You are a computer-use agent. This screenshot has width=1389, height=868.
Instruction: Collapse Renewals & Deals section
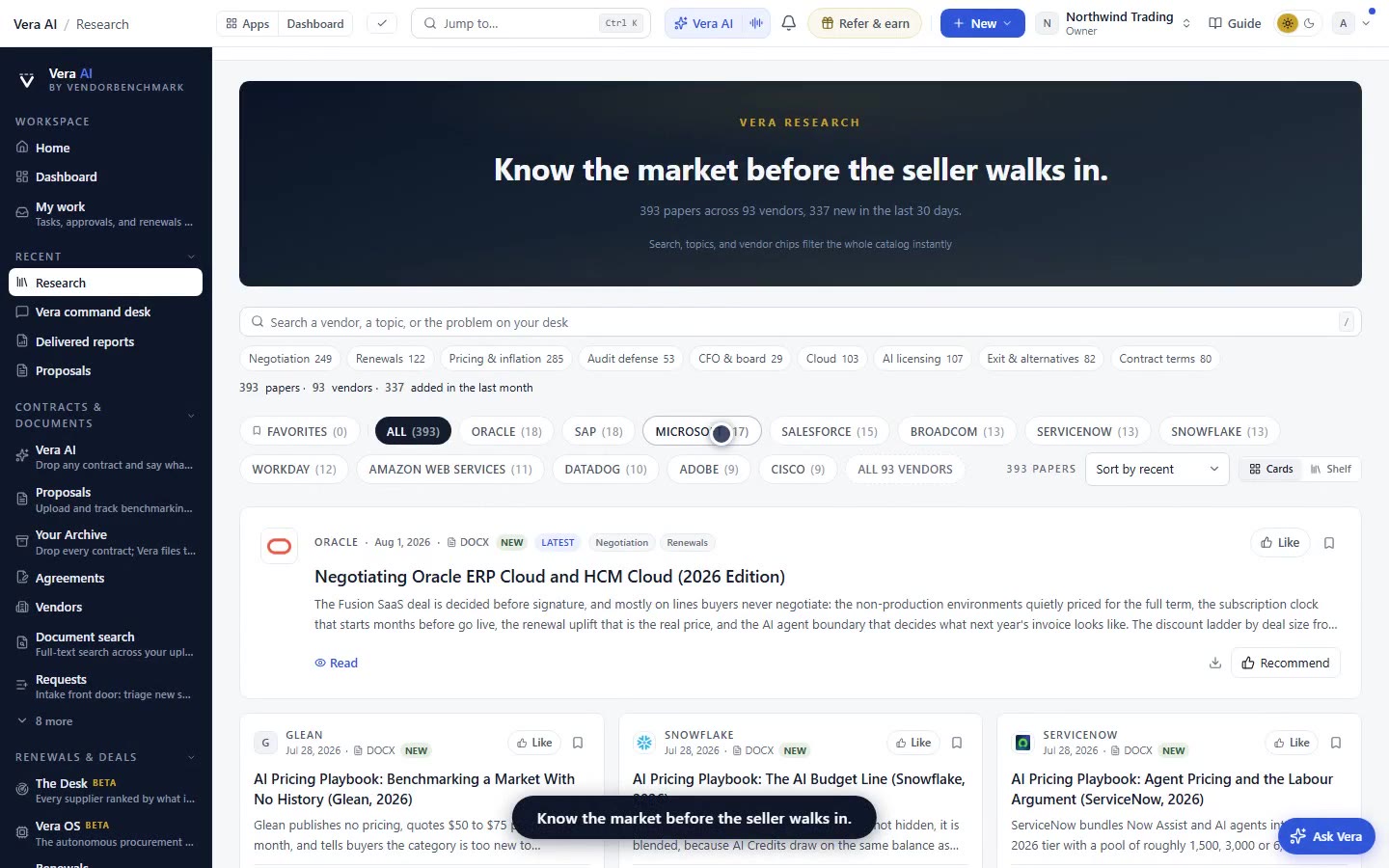coord(191,757)
